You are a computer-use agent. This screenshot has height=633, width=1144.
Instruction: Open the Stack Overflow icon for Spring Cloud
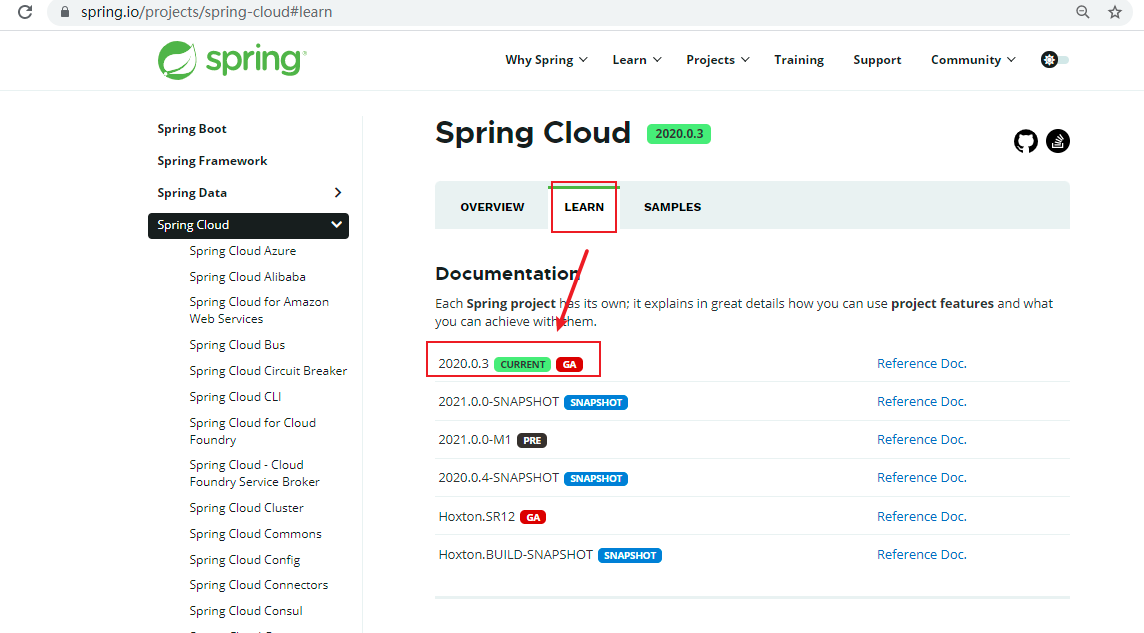tap(1058, 141)
